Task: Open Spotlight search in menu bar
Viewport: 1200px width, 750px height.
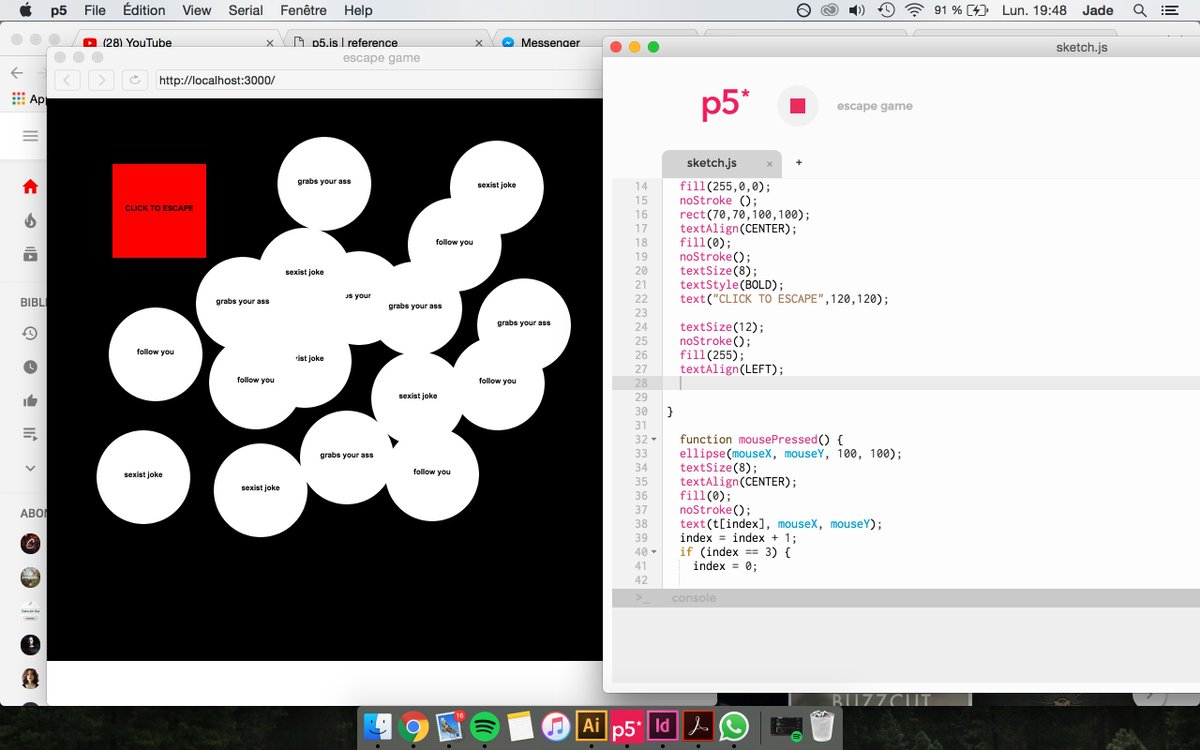Action: point(1140,11)
